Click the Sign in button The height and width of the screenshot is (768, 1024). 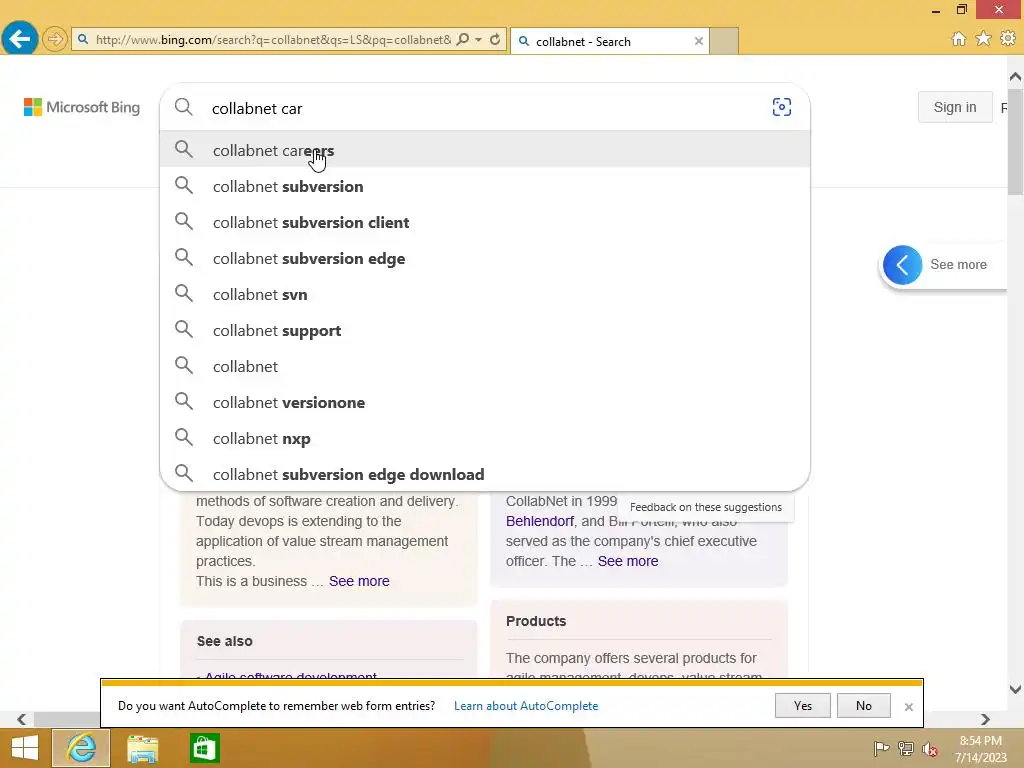pos(955,107)
